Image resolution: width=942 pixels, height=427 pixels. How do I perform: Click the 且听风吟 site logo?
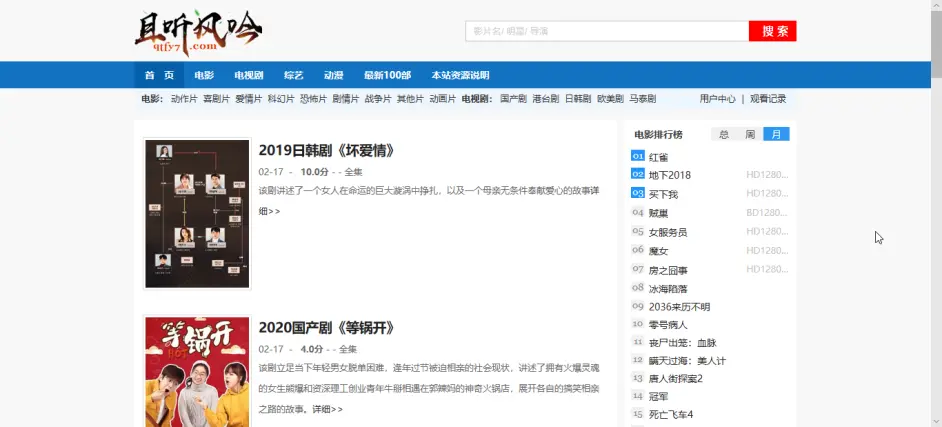pos(198,31)
